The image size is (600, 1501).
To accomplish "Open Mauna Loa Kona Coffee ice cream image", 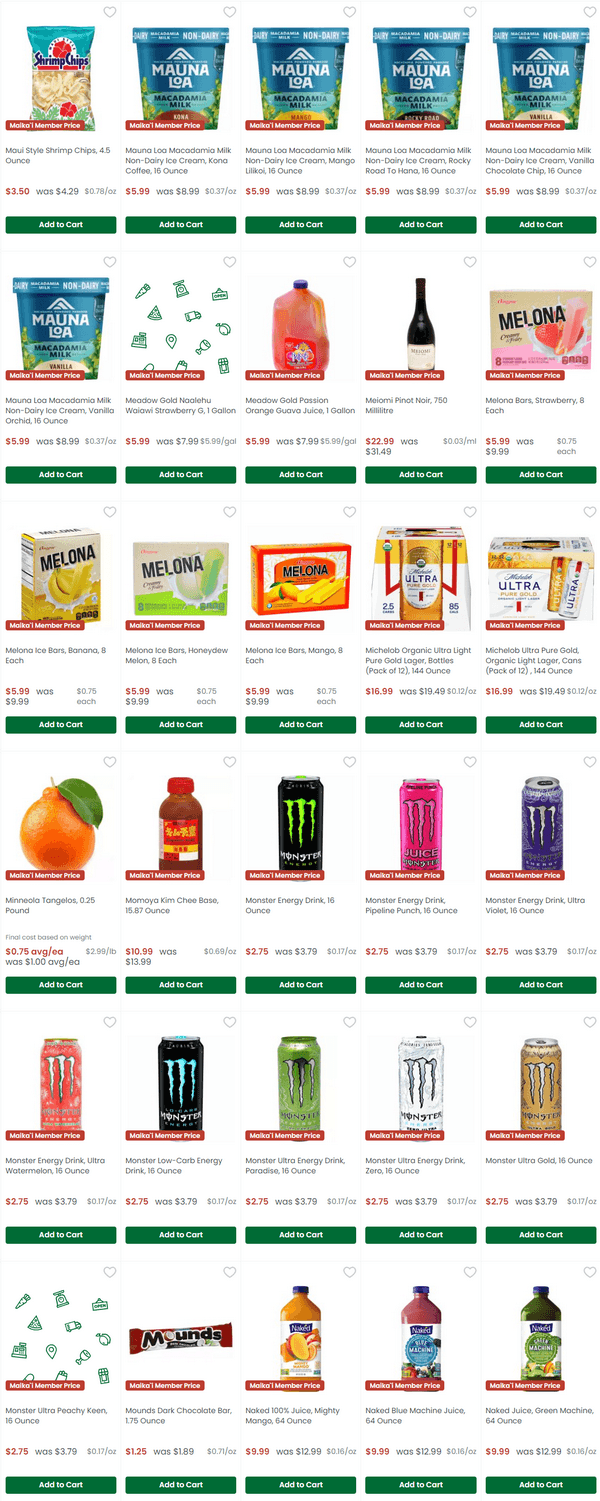I will [181, 75].
